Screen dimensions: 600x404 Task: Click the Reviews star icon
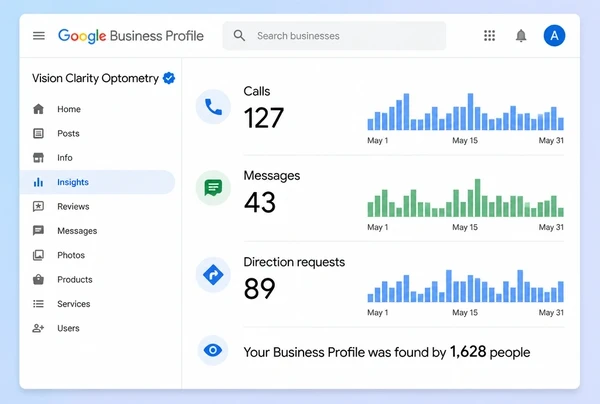point(38,207)
